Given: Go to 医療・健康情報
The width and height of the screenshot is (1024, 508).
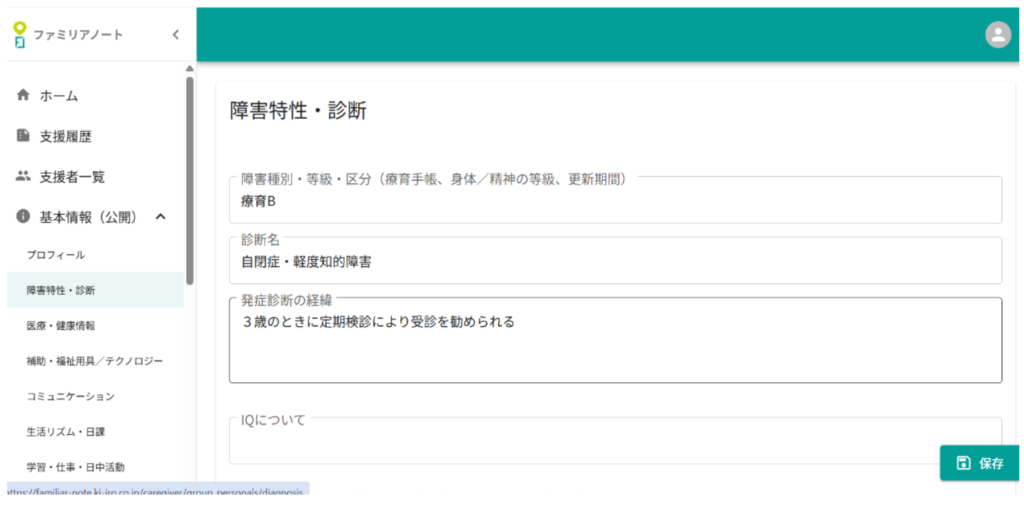Looking at the screenshot, I should (x=61, y=326).
